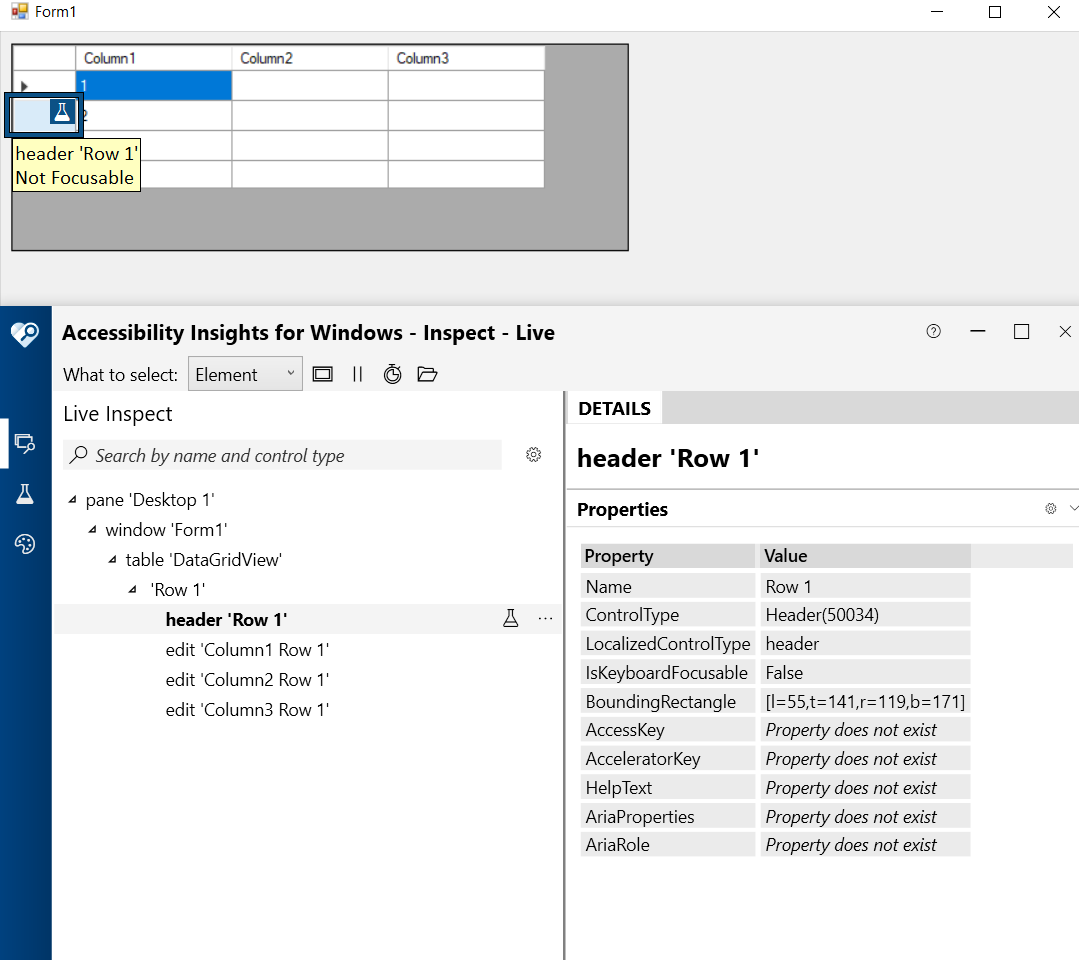The width and height of the screenshot is (1079, 960).
Task: Open the 'What to select' Element dropdown
Action: click(245, 374)
